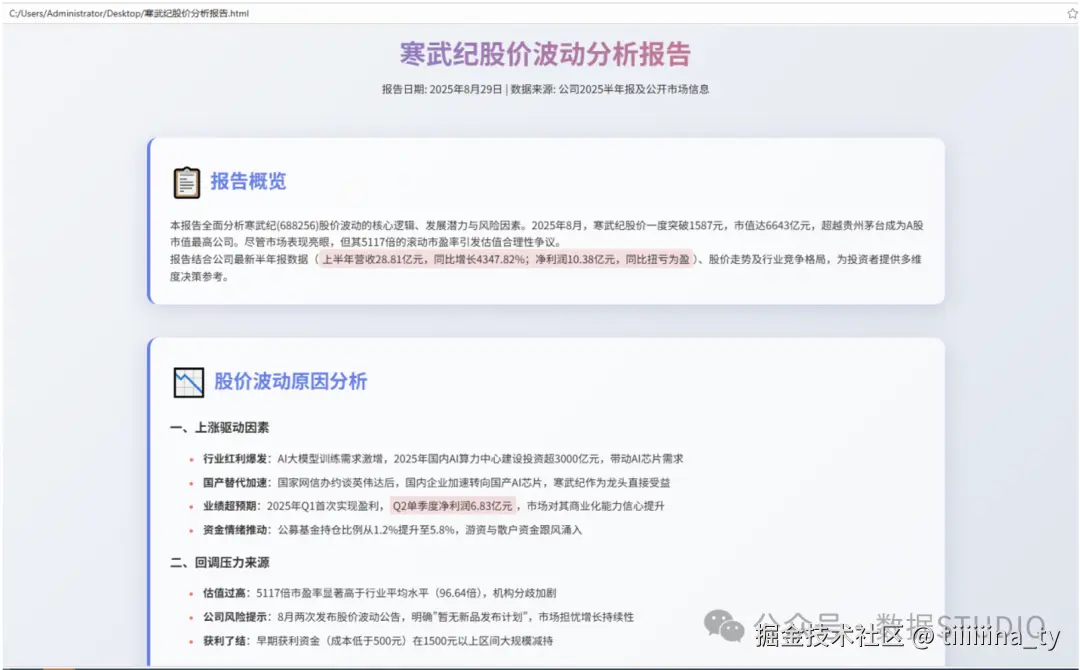Image resolution: width=1080 pixels, height=670 pixels.
Task: Click the clipboard icon beside 报告概览
Action: [x=188, y=180]
